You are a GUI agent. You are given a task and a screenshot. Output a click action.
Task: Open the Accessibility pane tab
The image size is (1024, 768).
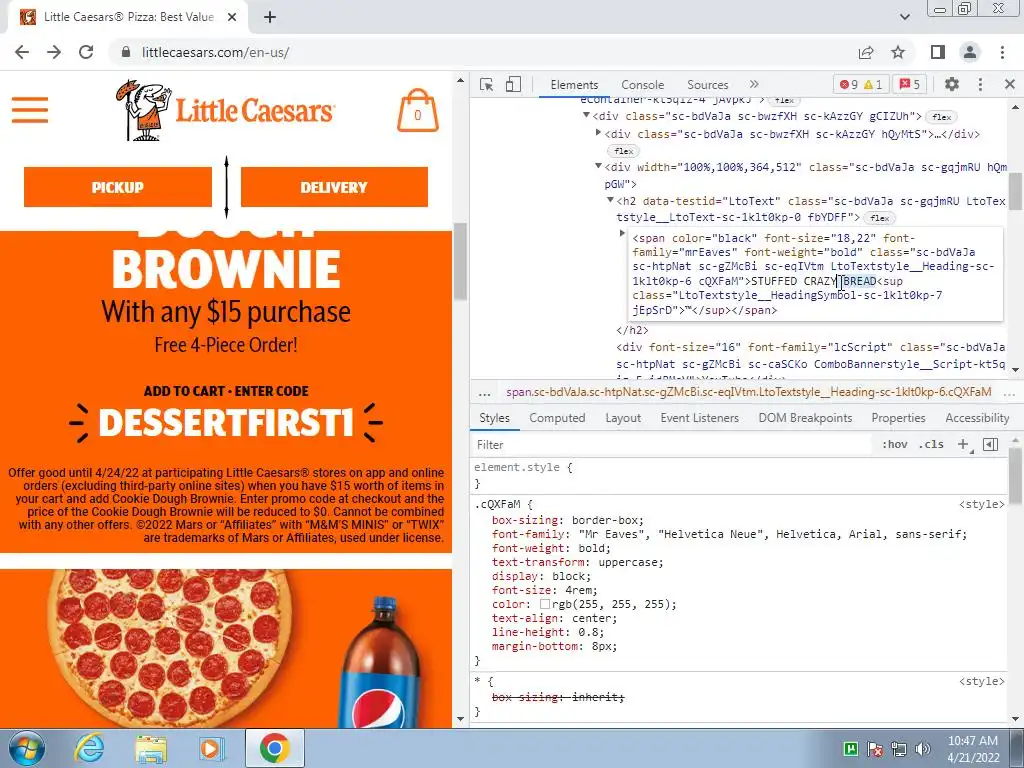click(978, 418)
